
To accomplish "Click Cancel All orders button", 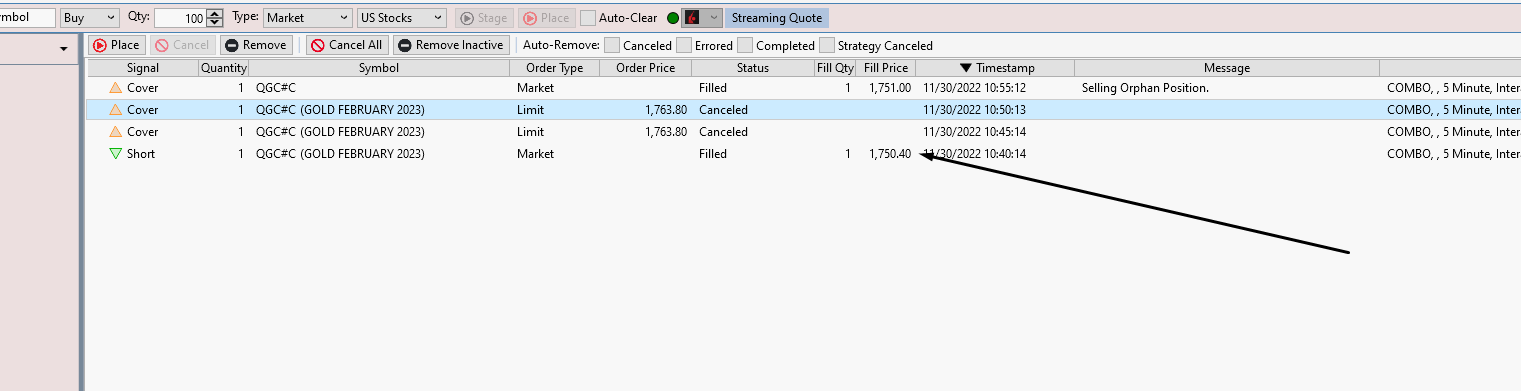I will point(346,45).
